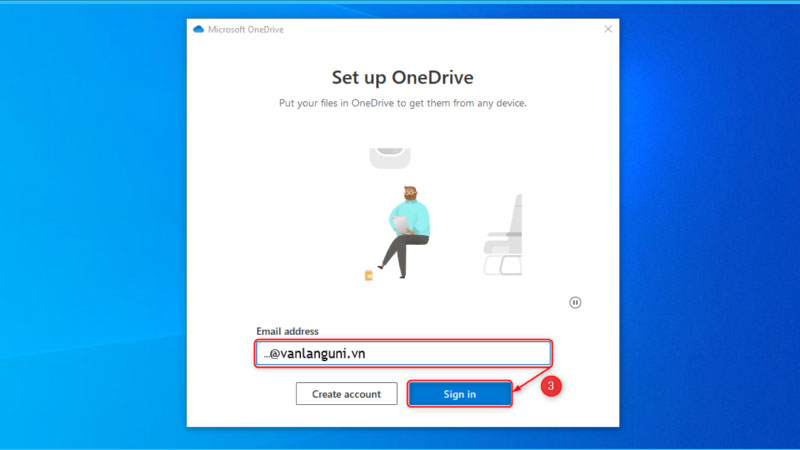Click the @vanlanguni.vn text in email box
The image size is (800, 450).
tap(317, 354)
